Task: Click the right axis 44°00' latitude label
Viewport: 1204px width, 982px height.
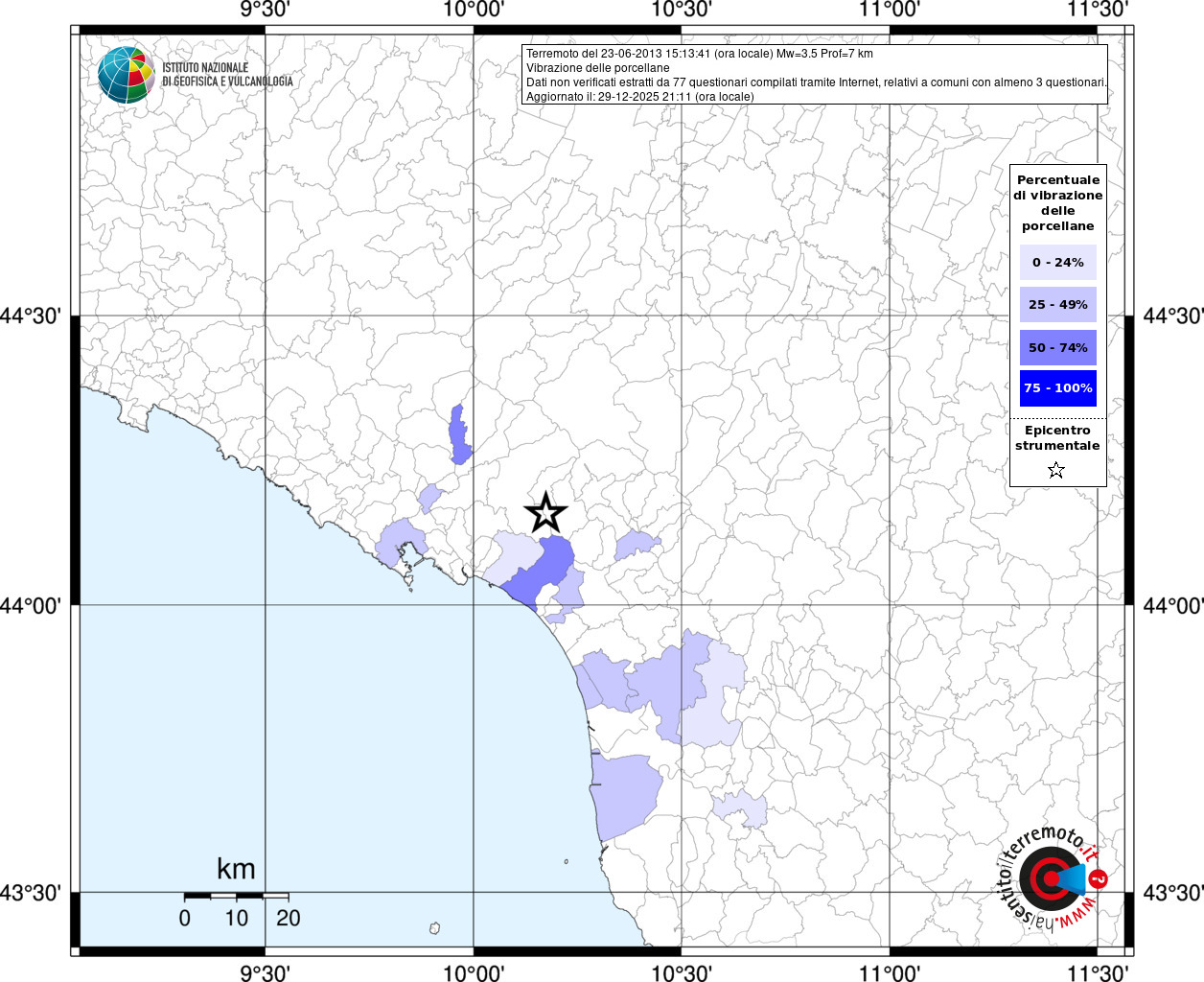Action: [1171, 605]
